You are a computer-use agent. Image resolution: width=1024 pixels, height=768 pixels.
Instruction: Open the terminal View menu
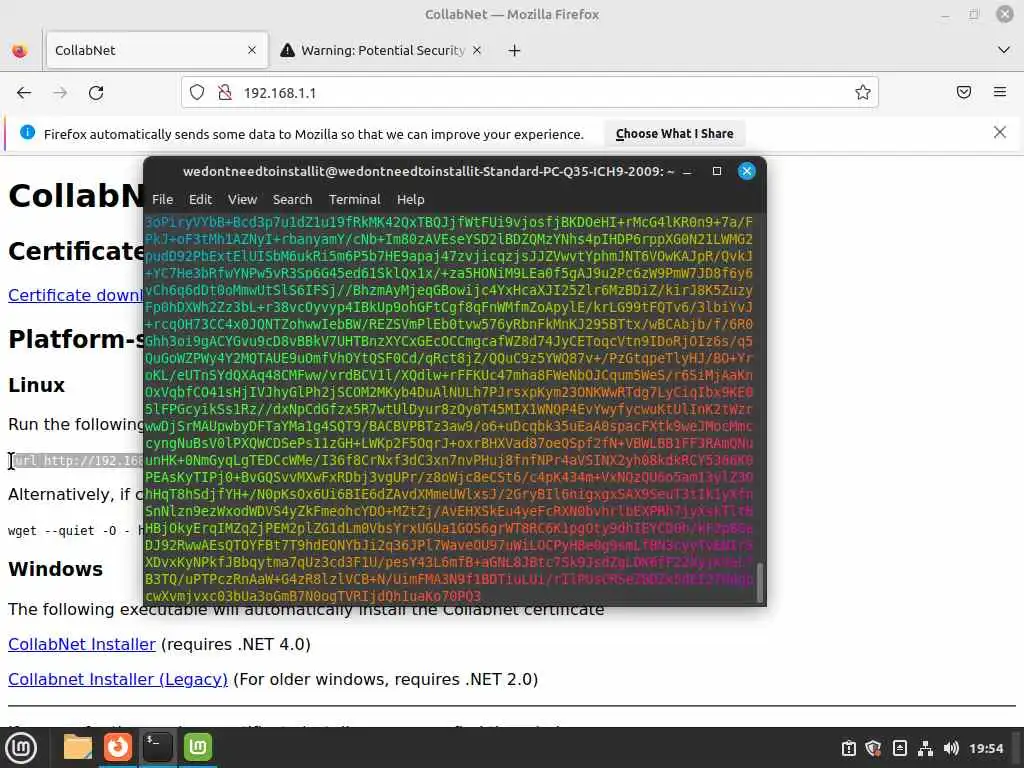coord(242,200)
